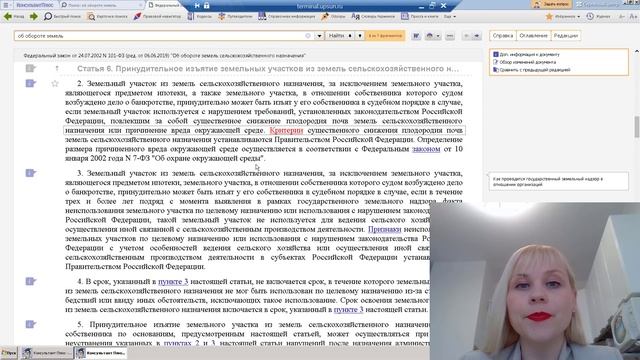Image resolution: width=640 pixels, height=360 pixels.
Task: Open Путеводители guides
Action: click(235, 16)
